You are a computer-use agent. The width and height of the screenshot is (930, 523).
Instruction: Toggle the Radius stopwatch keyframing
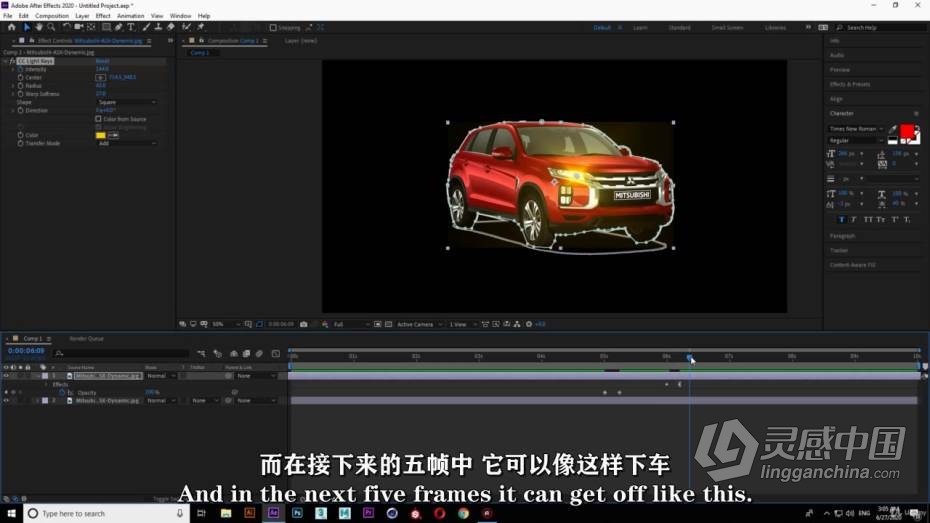[20, 86]
